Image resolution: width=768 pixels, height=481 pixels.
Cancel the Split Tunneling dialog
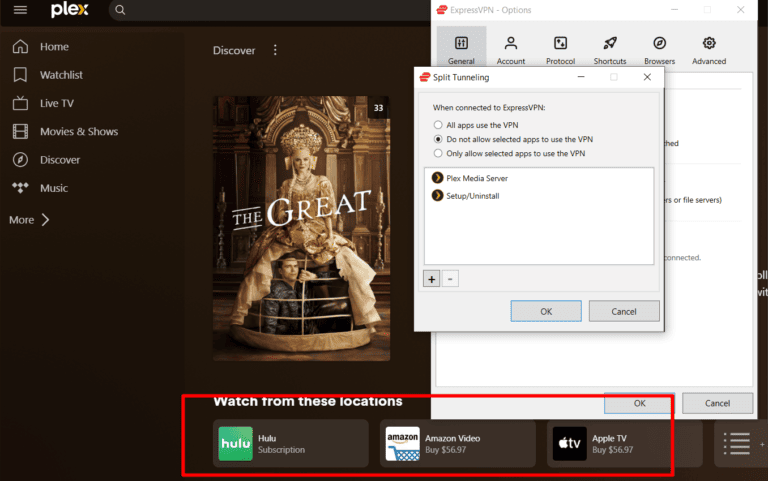tap(624, 311)
